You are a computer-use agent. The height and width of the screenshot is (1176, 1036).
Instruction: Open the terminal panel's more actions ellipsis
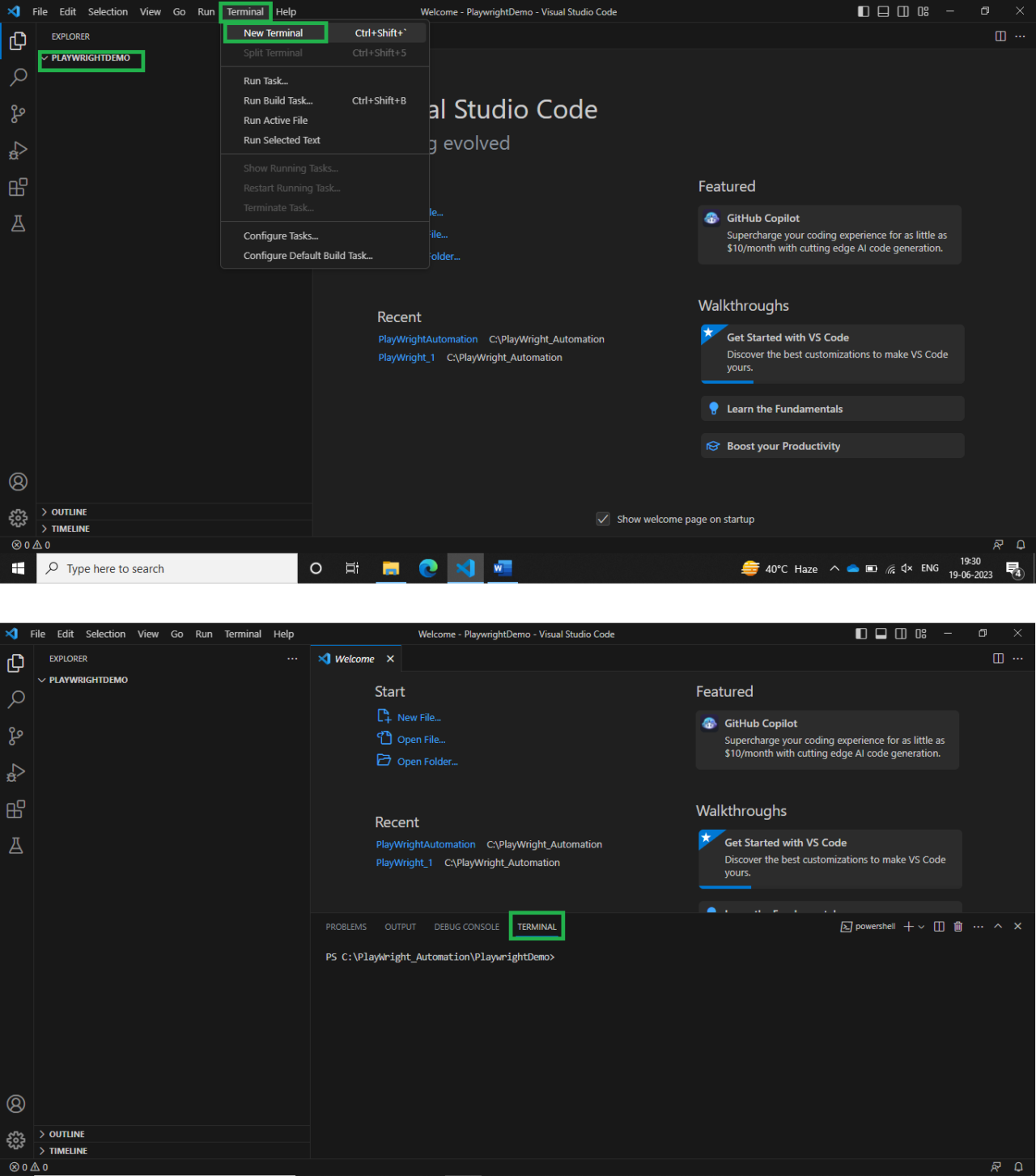pos(978,927)
